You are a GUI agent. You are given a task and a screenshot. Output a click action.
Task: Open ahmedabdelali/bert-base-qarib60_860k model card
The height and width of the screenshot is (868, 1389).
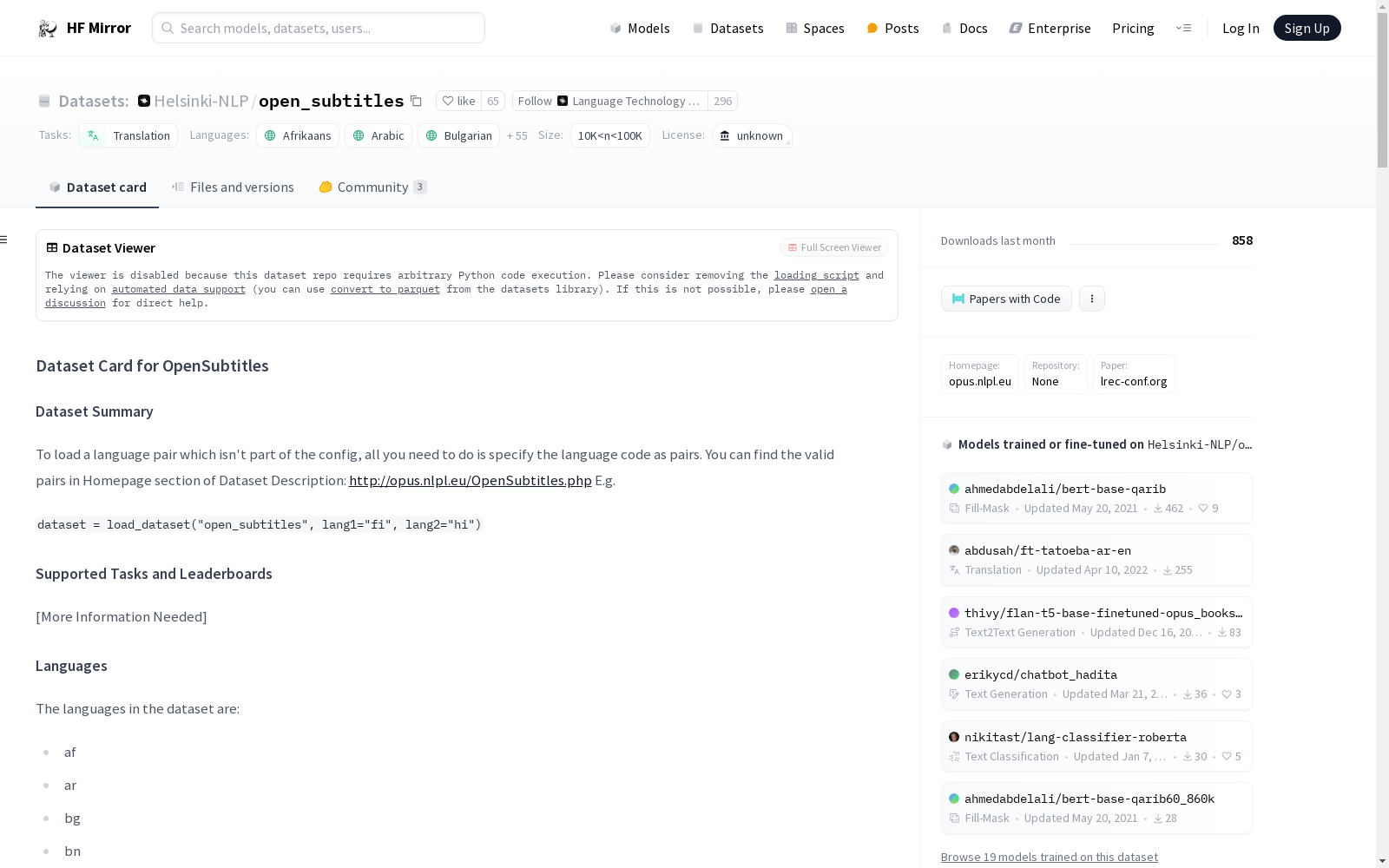click(x=1096, y=808)
